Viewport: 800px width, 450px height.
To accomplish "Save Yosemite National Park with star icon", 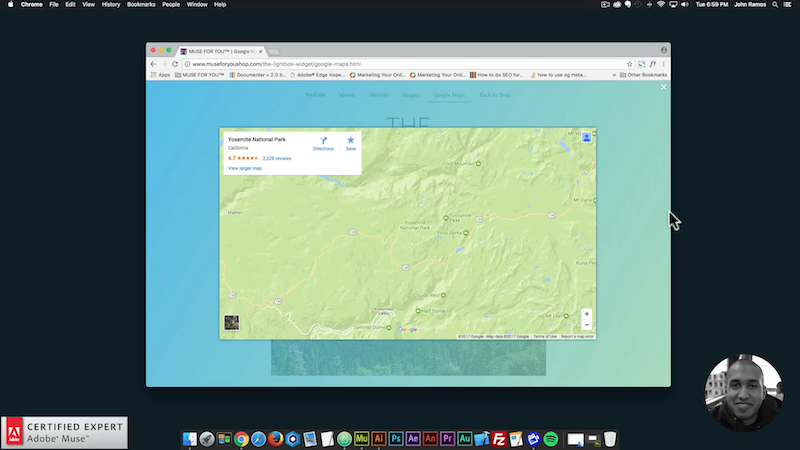I will [x=350, y=140].
